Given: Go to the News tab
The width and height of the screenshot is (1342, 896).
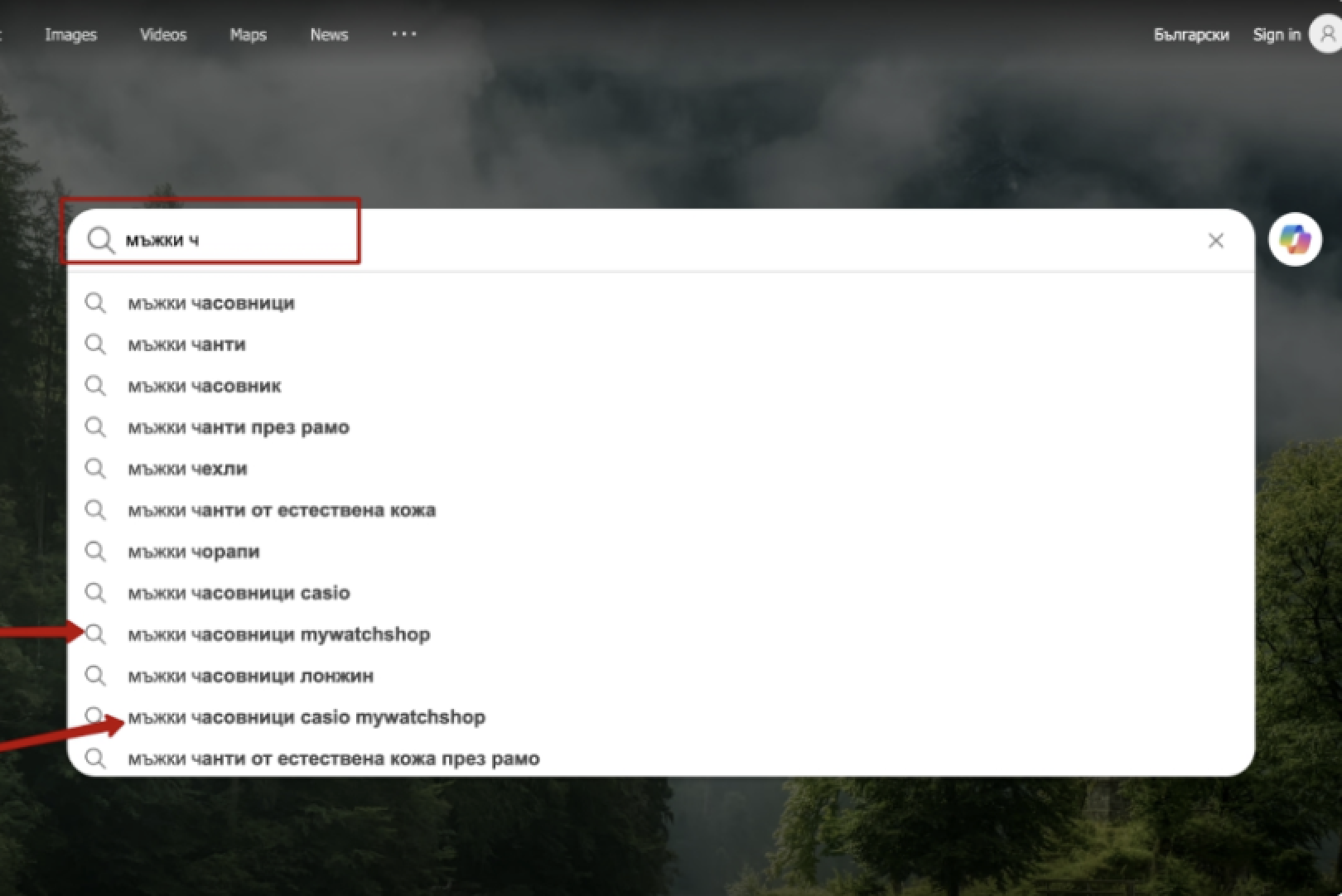Looking at the screenshot, I should coord(329,35).
